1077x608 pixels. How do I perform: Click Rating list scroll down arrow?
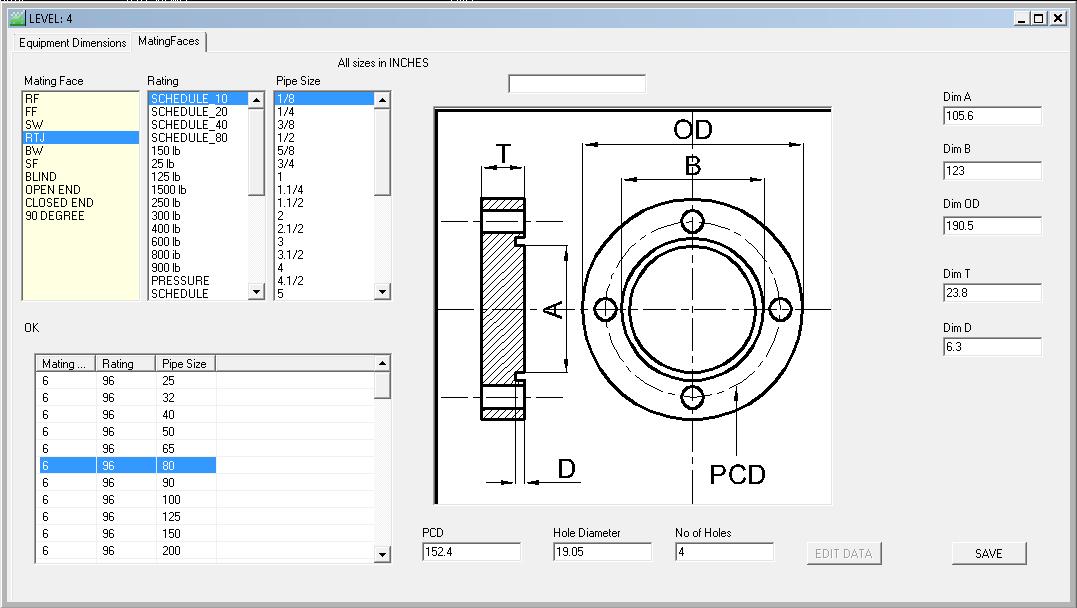coord(256,292)
